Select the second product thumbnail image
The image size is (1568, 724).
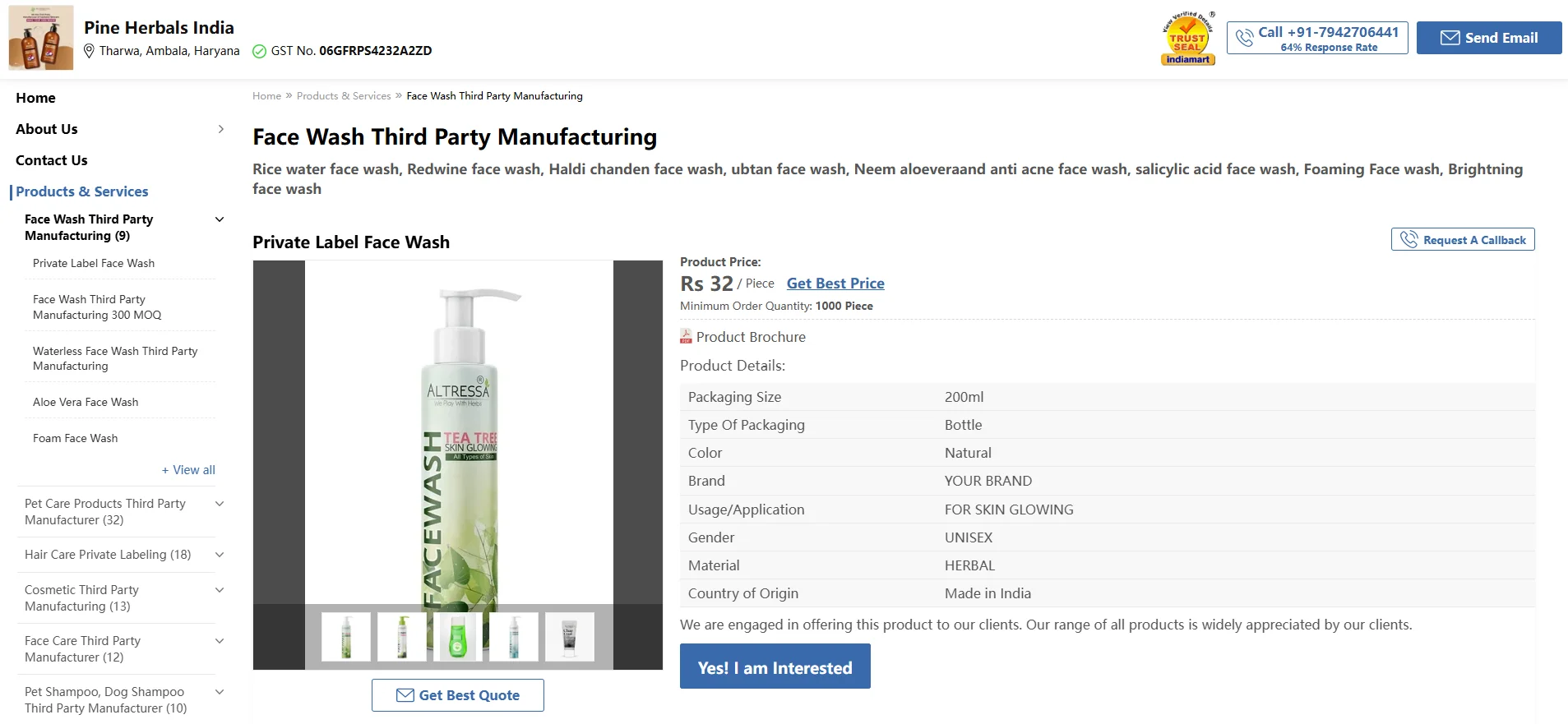pos(402,637)
